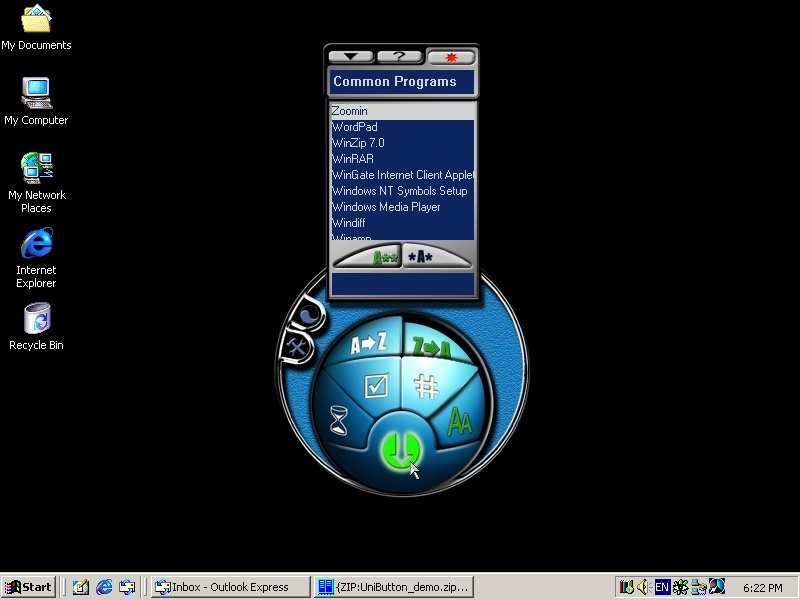Select Windows NT Symbols Setup entry
The height and width of the screenshot is (600, 800).
coord(402,191)
